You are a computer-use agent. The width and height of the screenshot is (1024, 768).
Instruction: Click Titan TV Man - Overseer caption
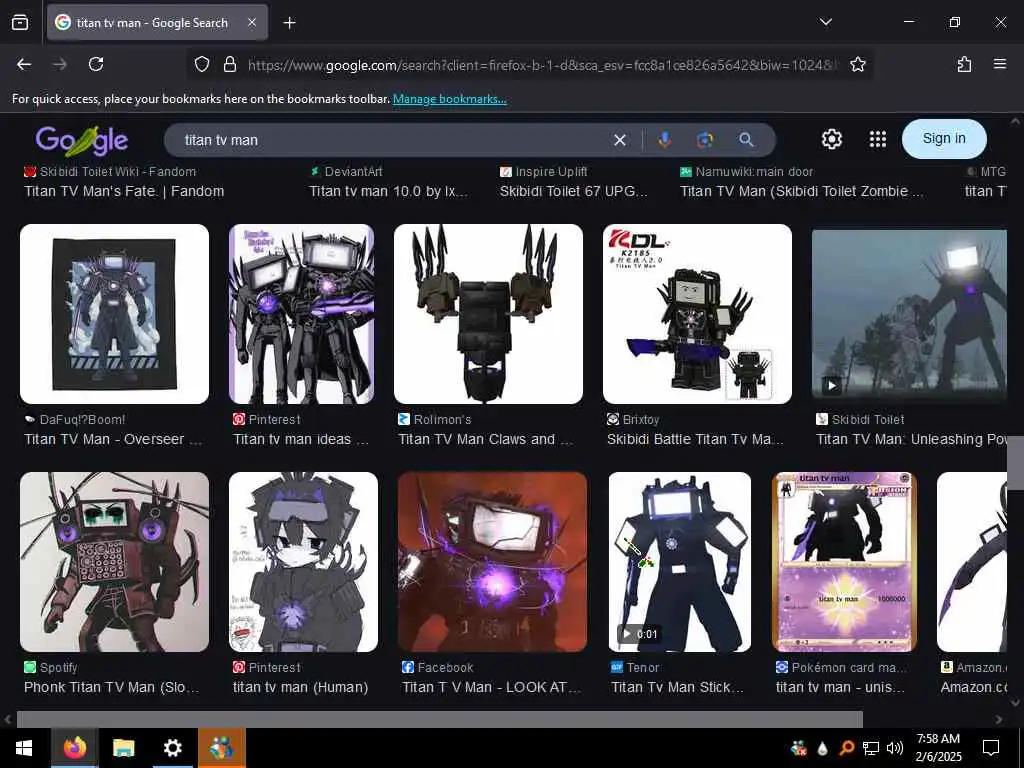click(113, 440)
